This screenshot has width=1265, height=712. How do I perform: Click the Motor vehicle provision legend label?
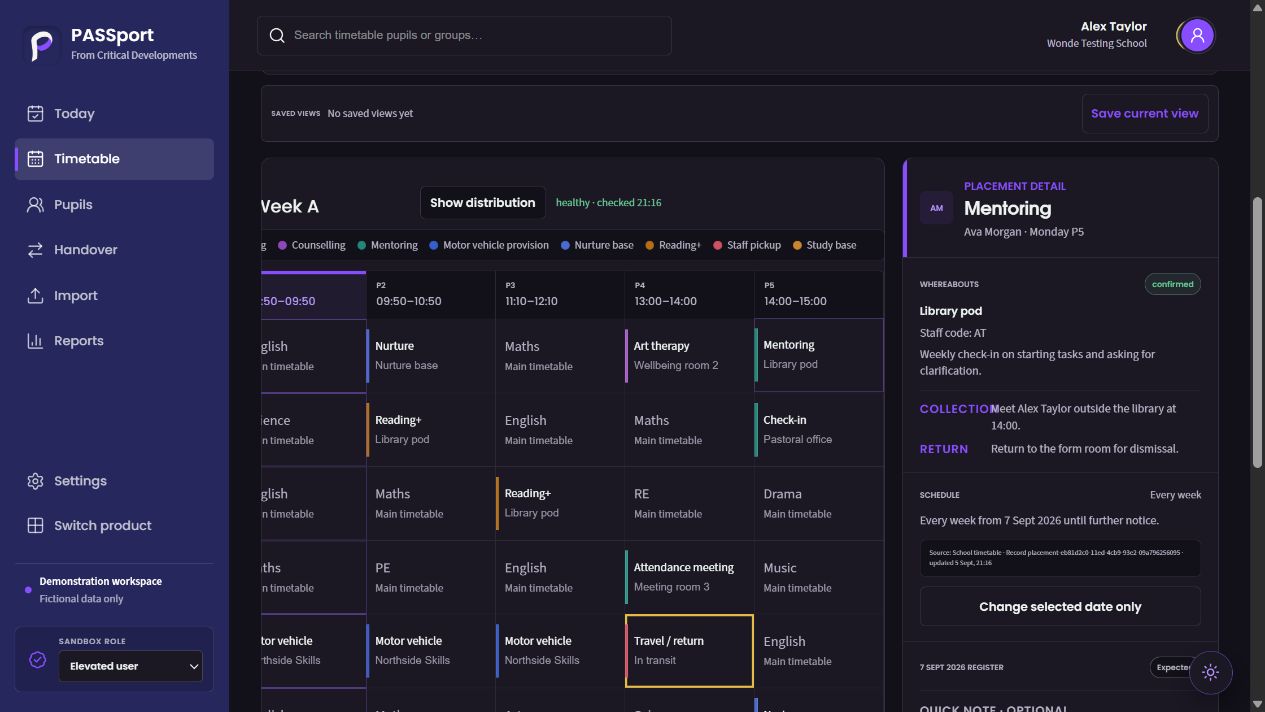tap(496, 245)
